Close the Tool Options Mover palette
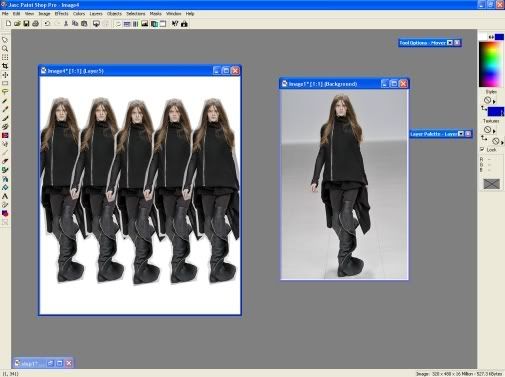The width and height of the screenshot is (505, 377). (x=457, y=43)
